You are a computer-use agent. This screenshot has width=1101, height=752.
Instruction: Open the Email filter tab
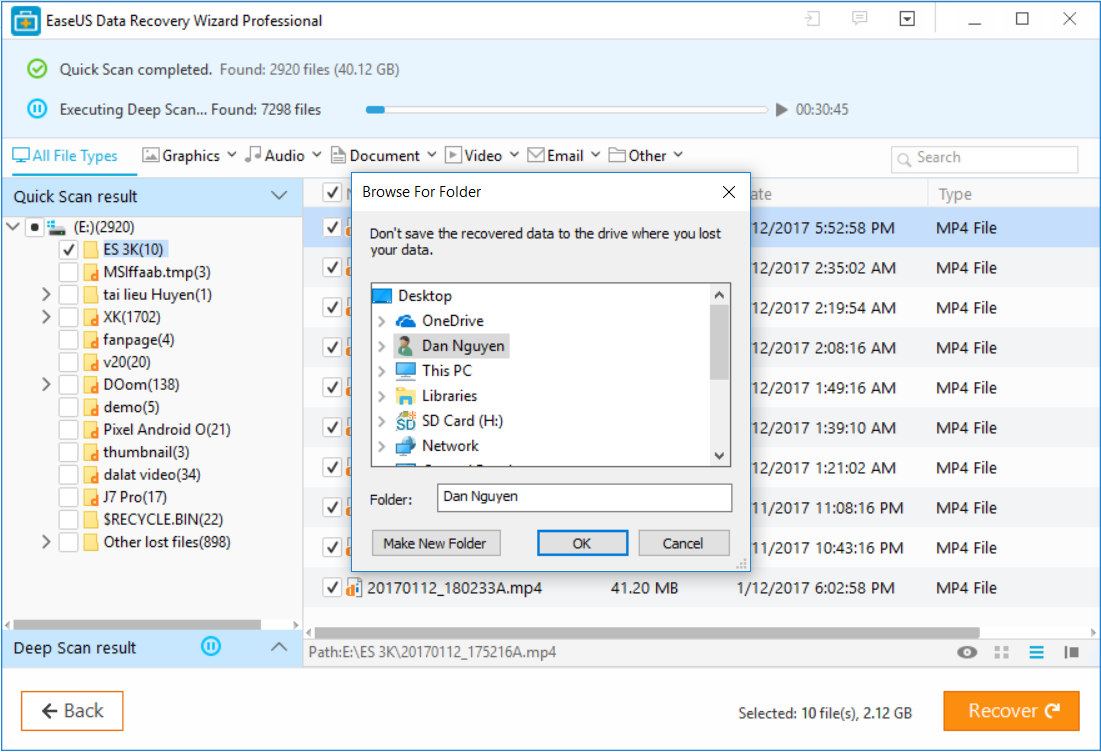[564, 155]
